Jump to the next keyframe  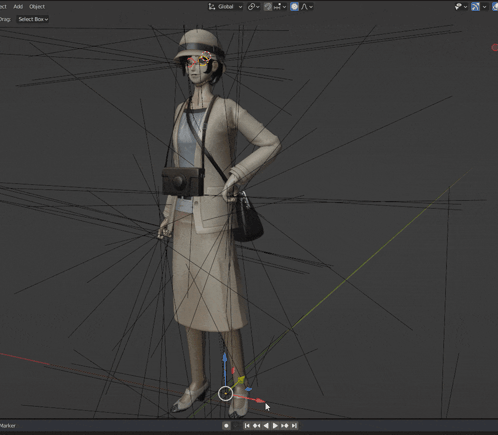click(285, 426)
